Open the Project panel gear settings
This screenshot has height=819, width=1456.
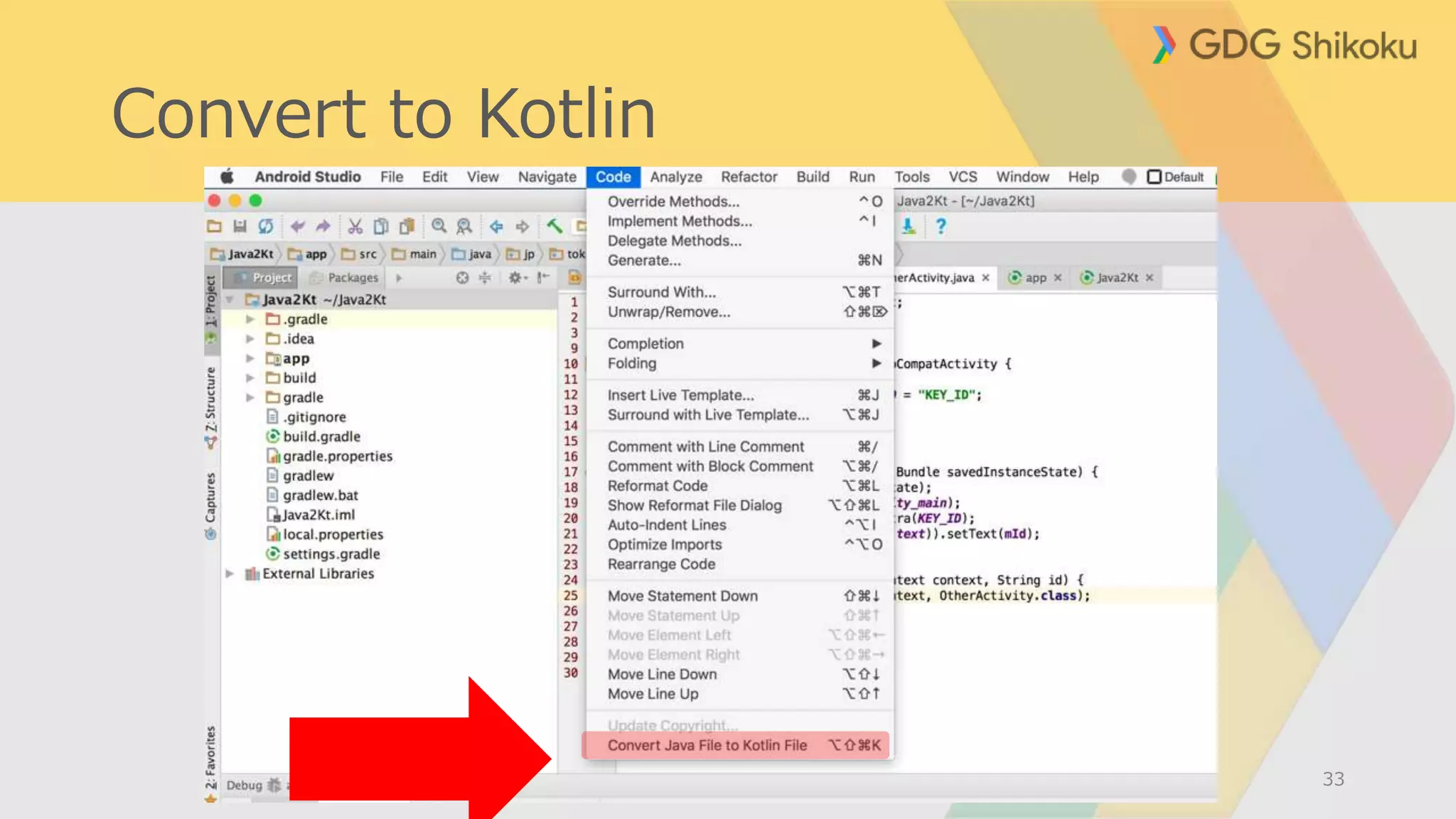(x=517, y=278)
